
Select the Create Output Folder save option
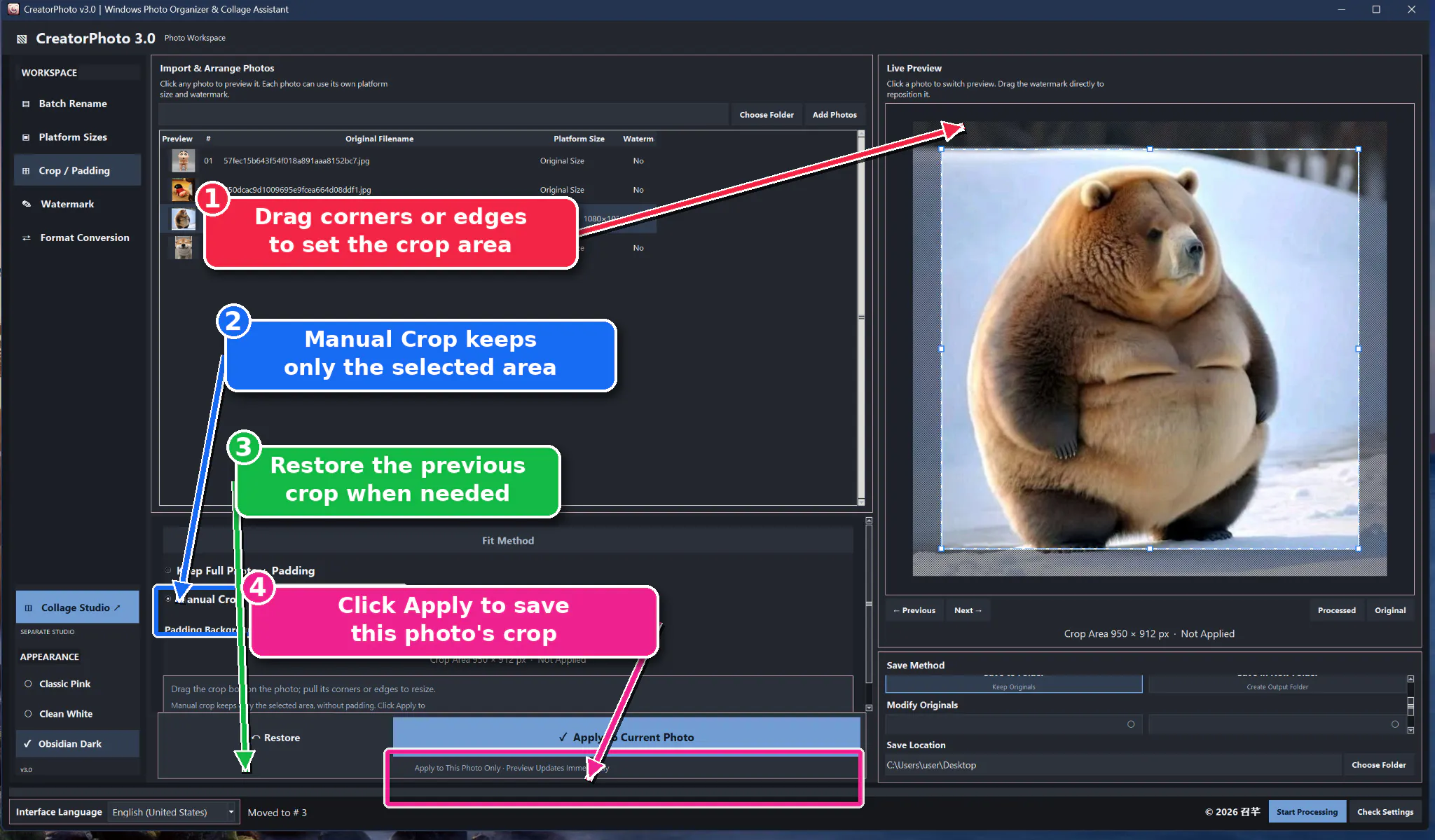coord(1277,684)
